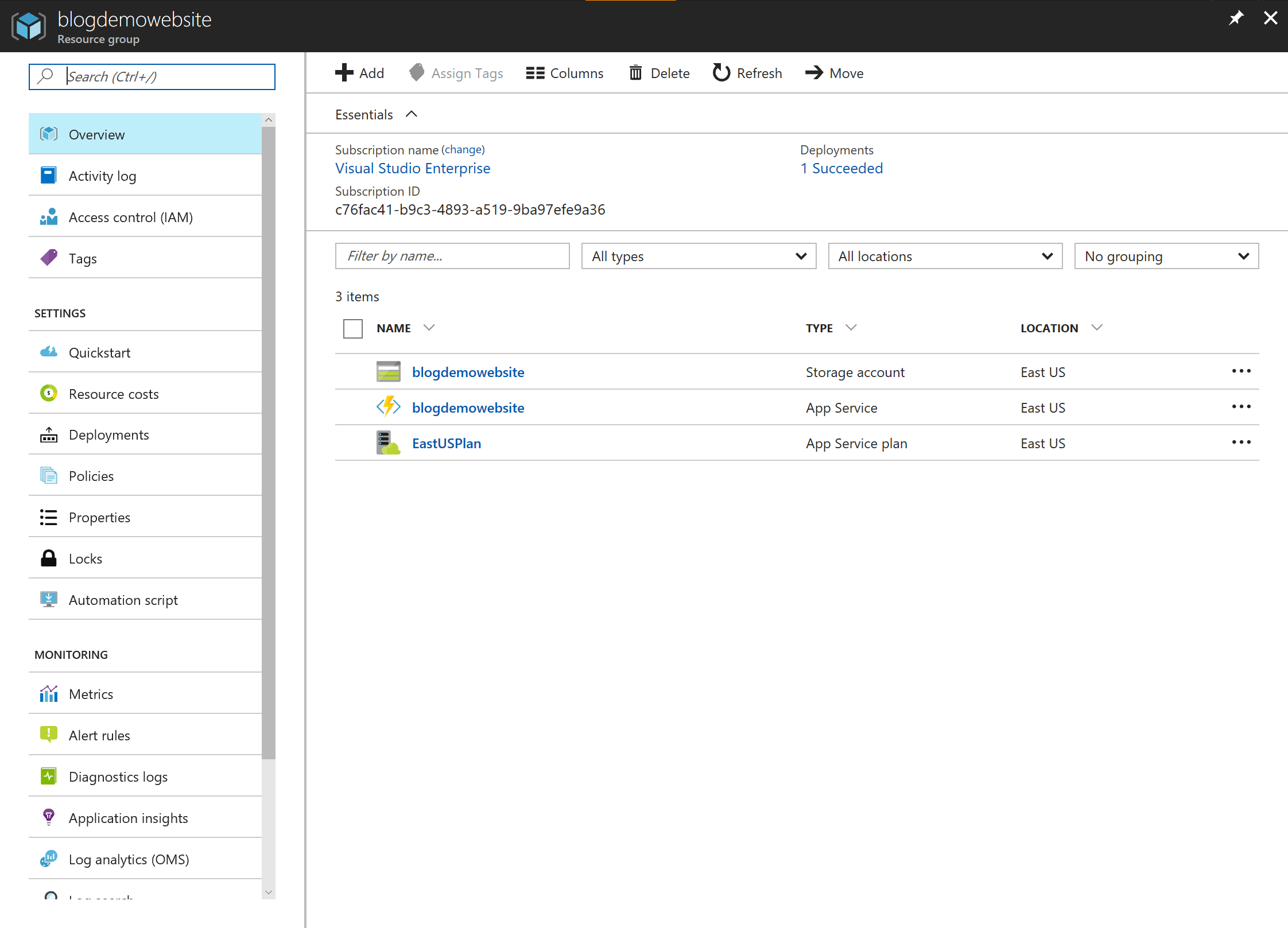
Task: Click the Assign Tags tag icon
Action: pos(417,73)
